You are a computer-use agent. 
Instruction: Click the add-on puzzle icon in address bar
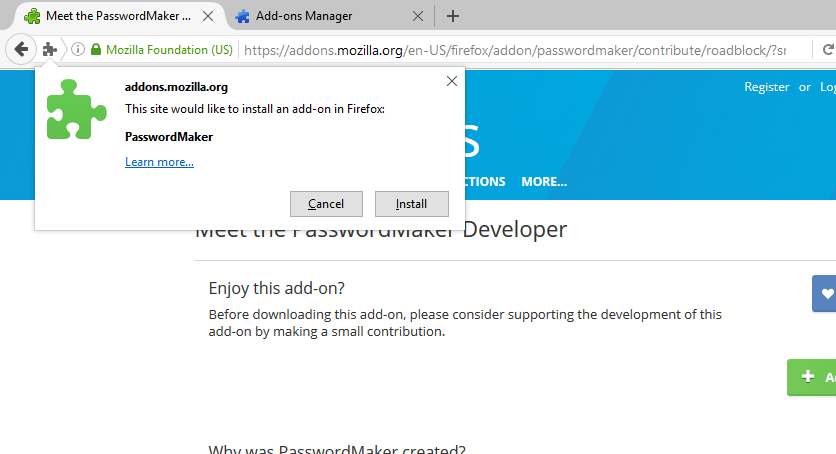click(x=50, y=49)
